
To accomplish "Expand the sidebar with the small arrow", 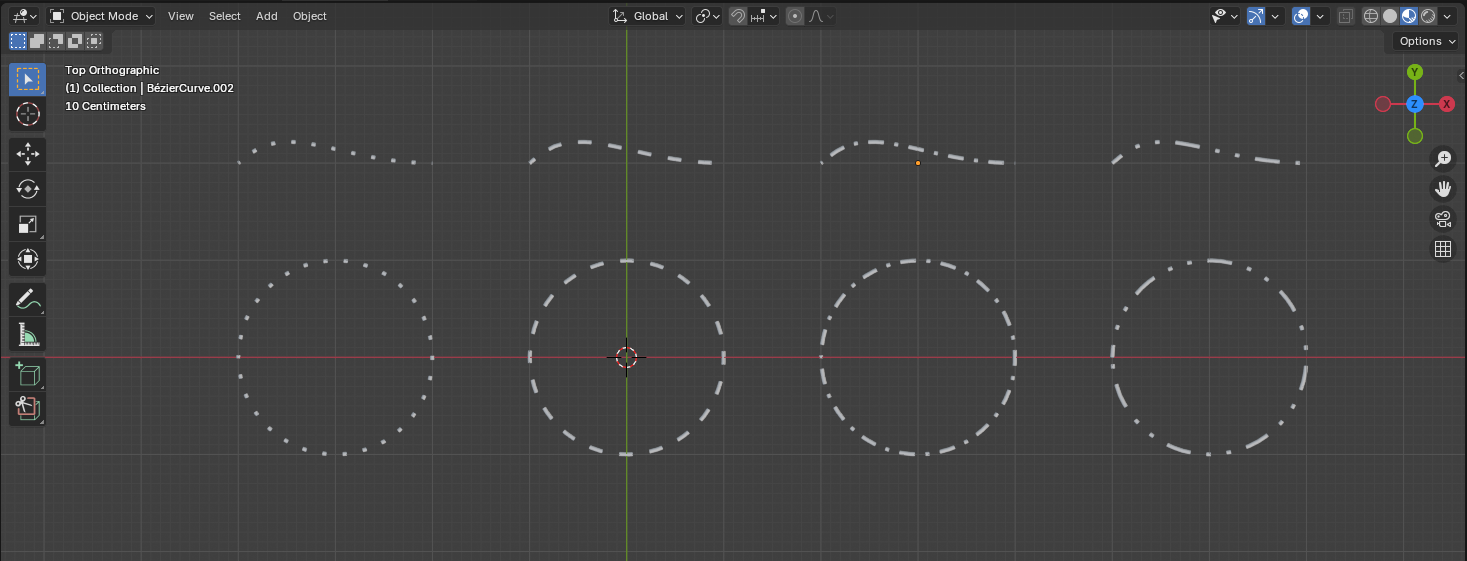I will click(1461, 75).
